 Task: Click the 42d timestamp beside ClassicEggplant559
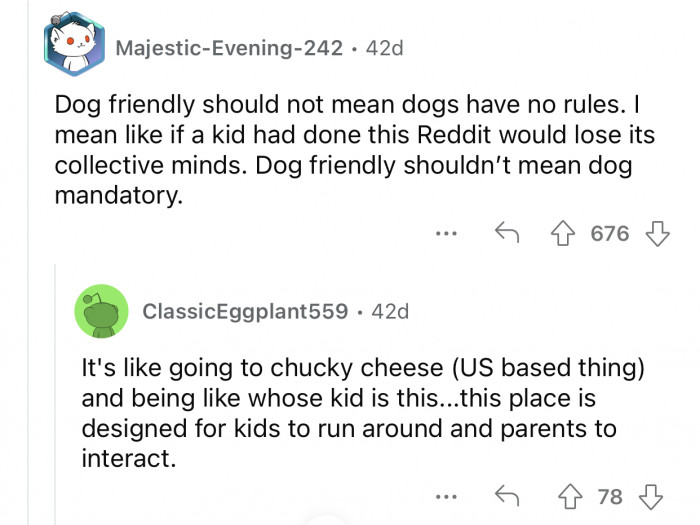(x=389, y=311)
